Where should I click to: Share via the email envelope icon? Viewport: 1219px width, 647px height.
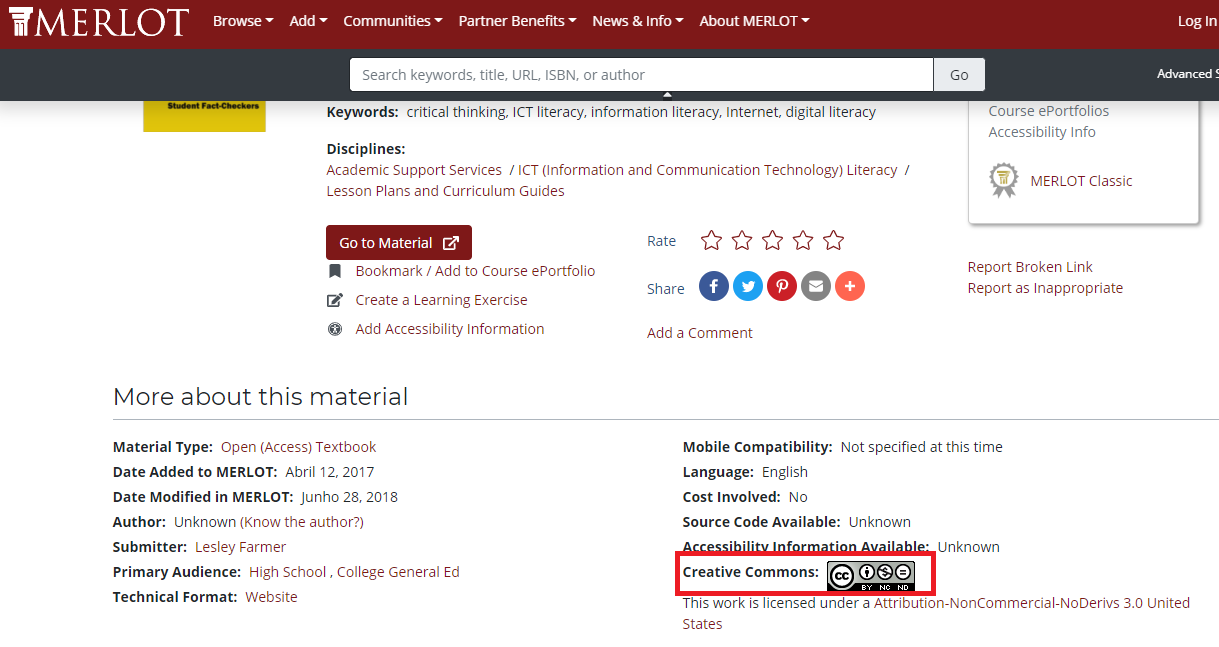tap(815, 287)
